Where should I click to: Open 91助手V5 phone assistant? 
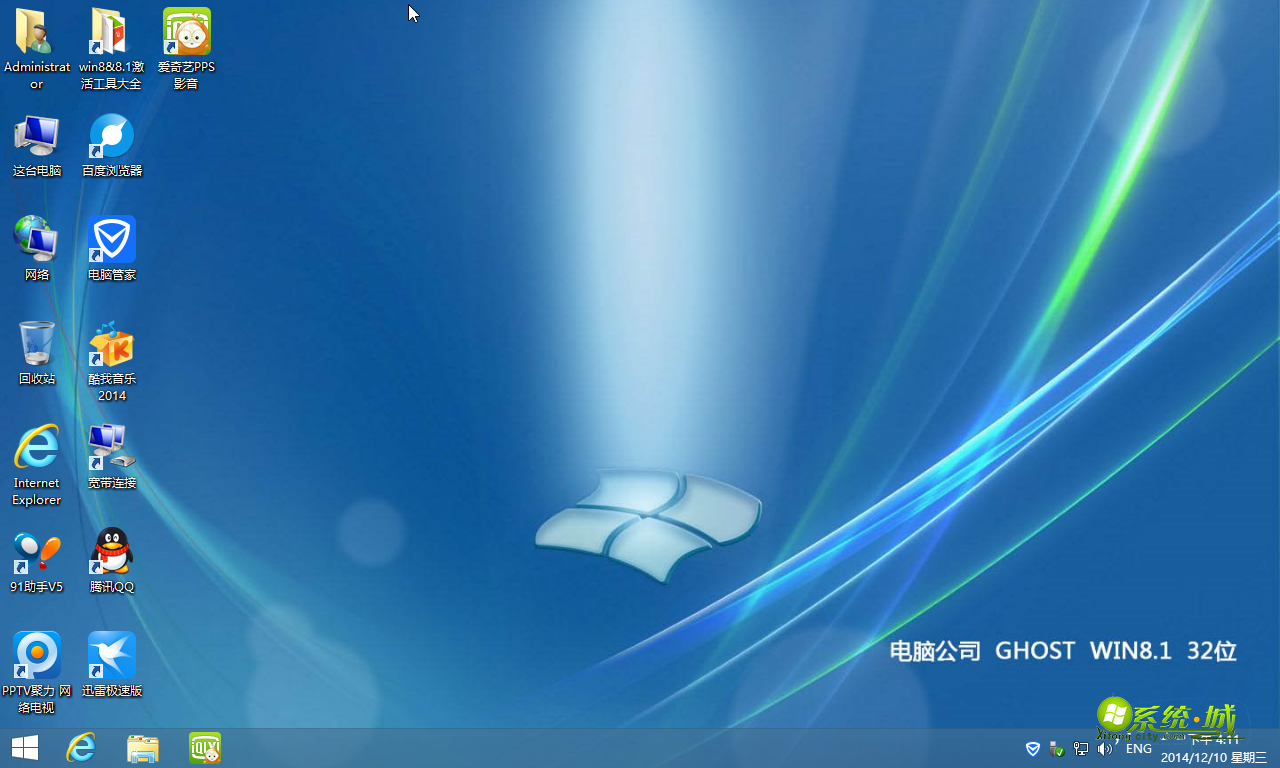[x=36, y=551]
